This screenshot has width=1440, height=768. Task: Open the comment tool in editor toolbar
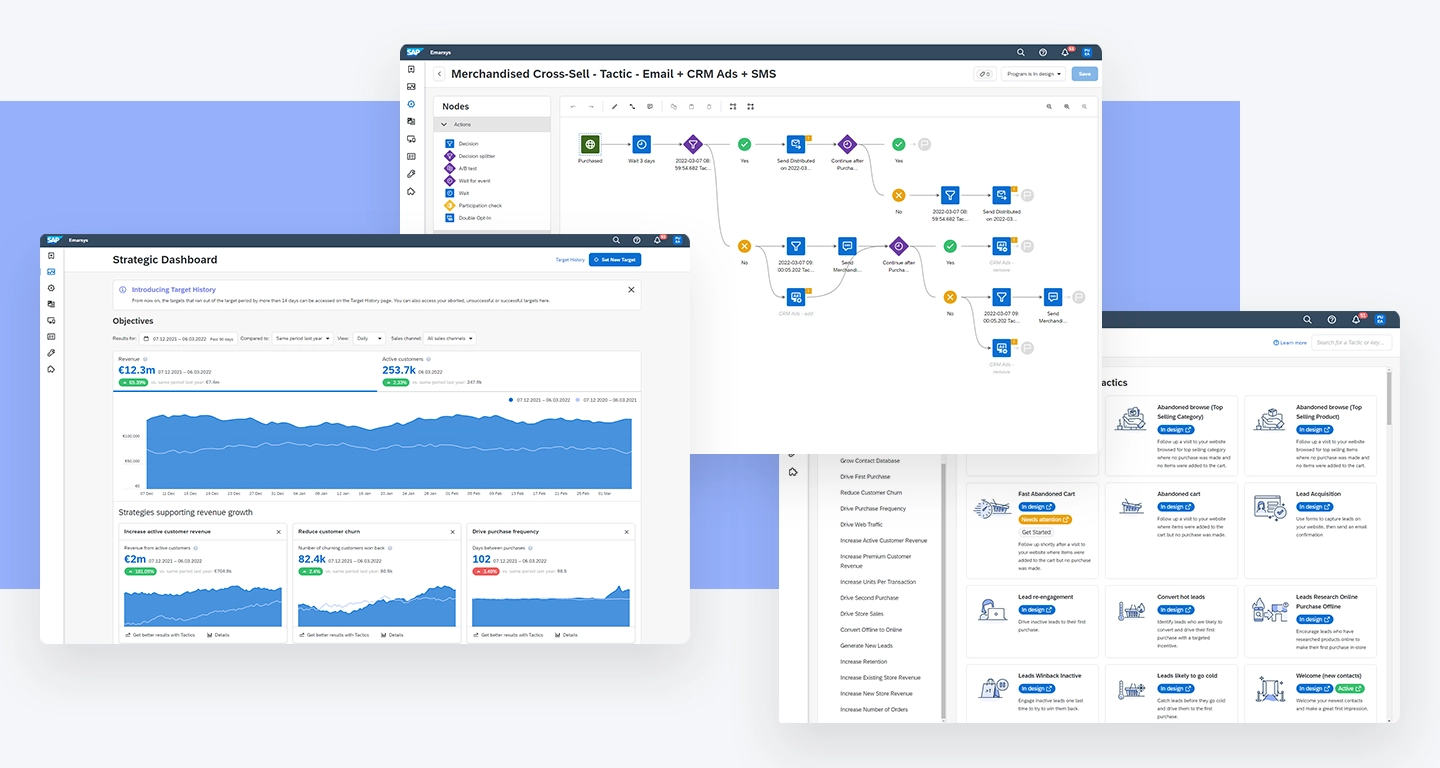click(650, 106)
